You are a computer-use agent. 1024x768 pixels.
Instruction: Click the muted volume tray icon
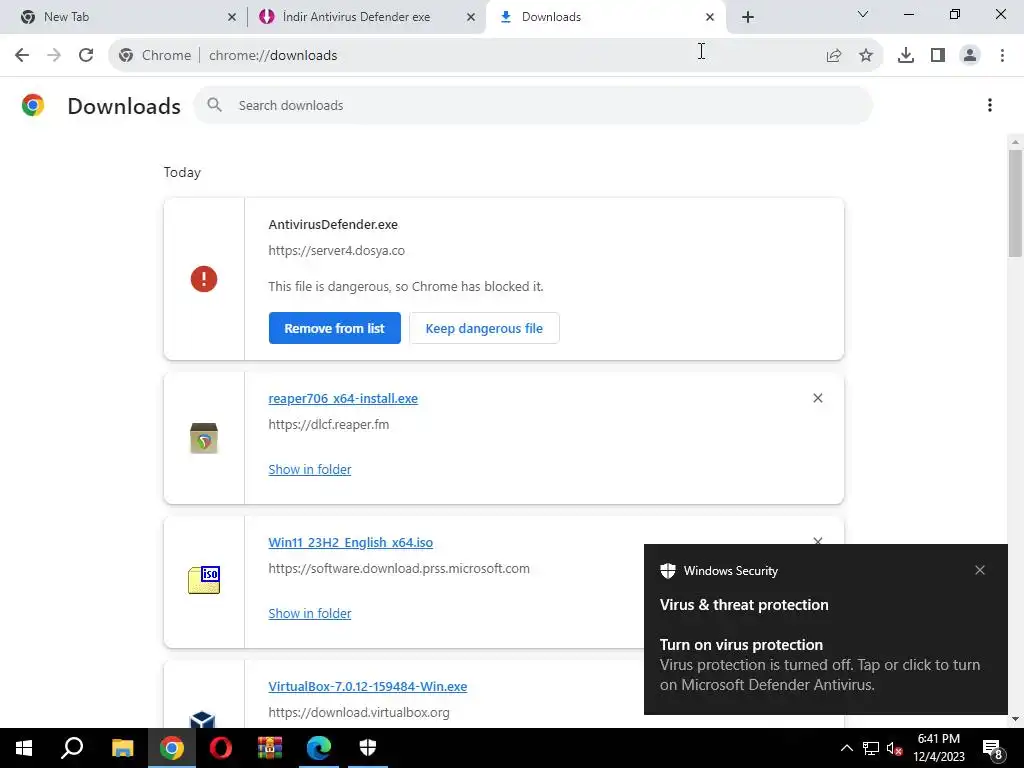[895, 748]
